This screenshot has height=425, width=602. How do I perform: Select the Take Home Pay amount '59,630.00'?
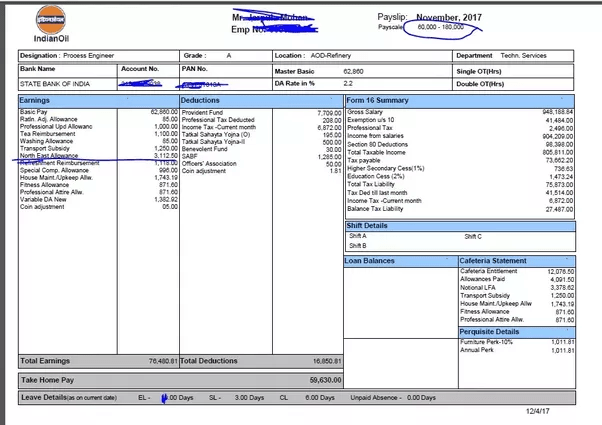[326, 380]
